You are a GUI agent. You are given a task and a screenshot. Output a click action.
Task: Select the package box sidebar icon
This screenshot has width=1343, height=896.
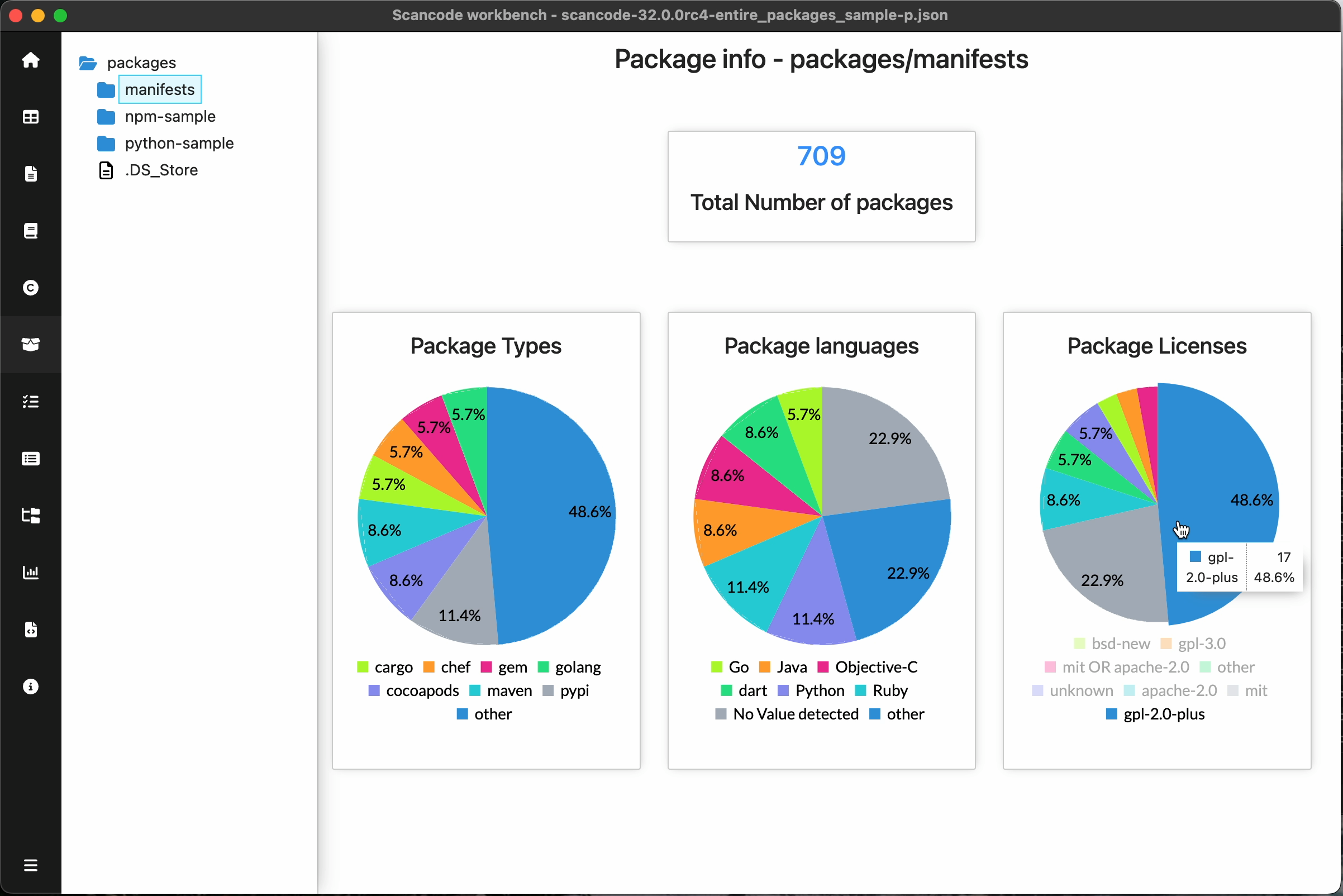(31, 345)
